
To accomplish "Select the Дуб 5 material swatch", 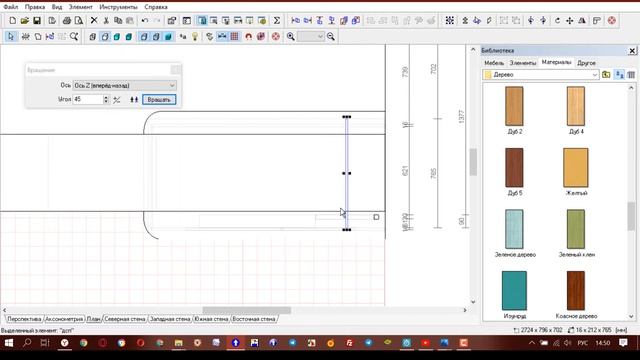I will [x=514, y=168].
